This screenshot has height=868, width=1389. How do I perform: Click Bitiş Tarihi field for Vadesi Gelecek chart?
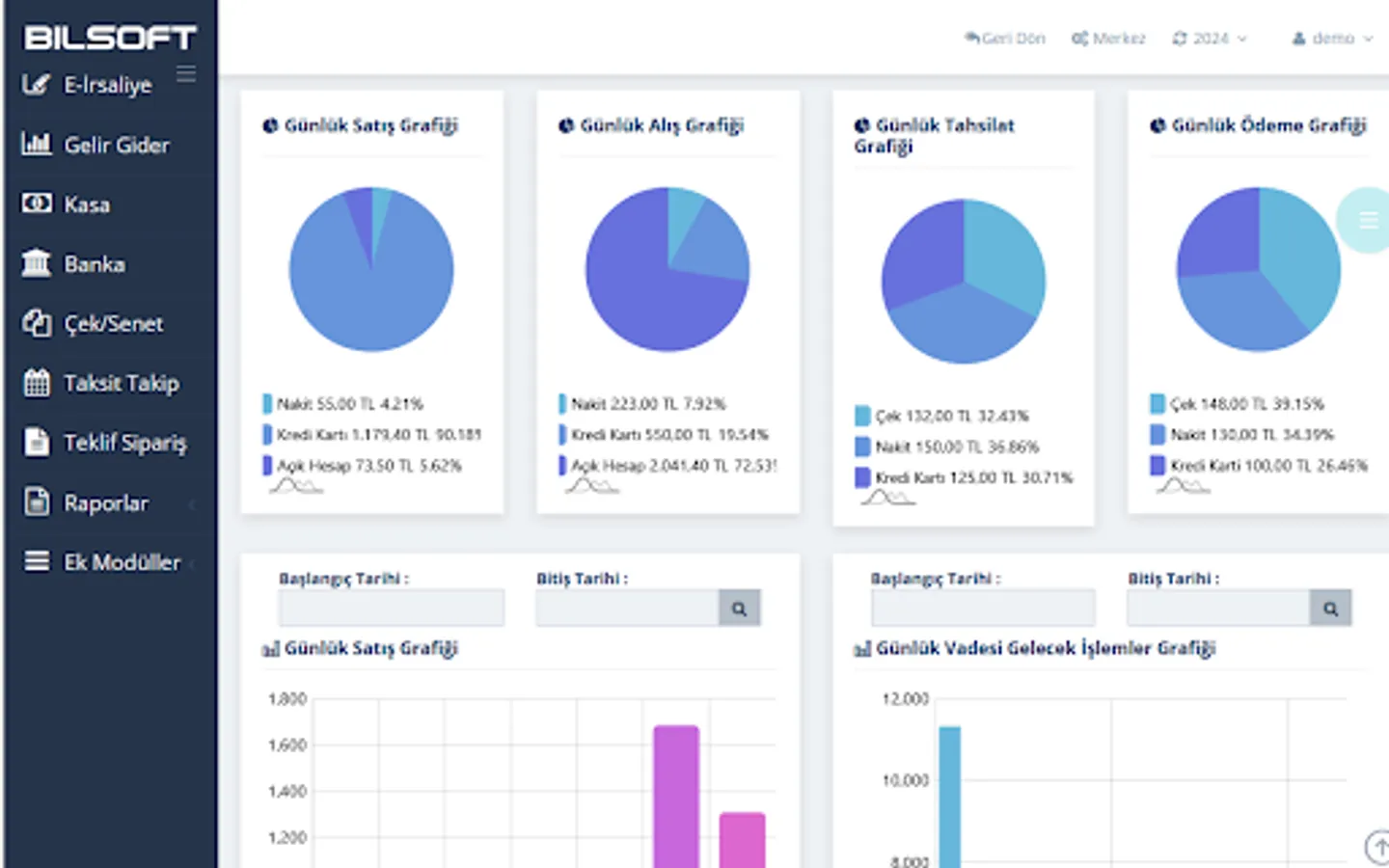[x=1218, y=609]
